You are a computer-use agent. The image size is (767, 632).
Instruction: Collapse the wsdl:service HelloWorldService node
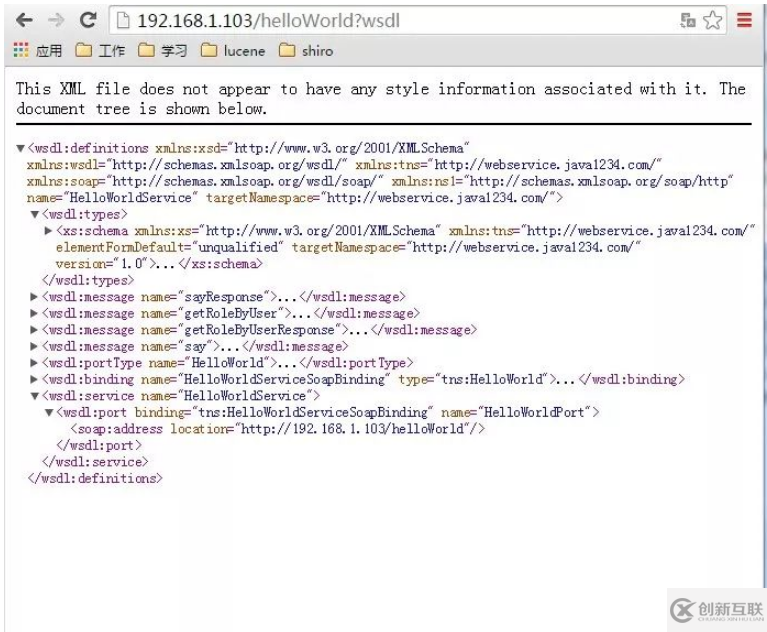tap(35, 396)
